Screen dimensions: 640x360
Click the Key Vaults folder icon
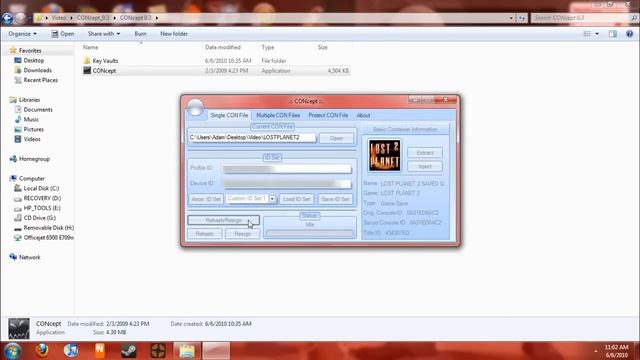87,60
